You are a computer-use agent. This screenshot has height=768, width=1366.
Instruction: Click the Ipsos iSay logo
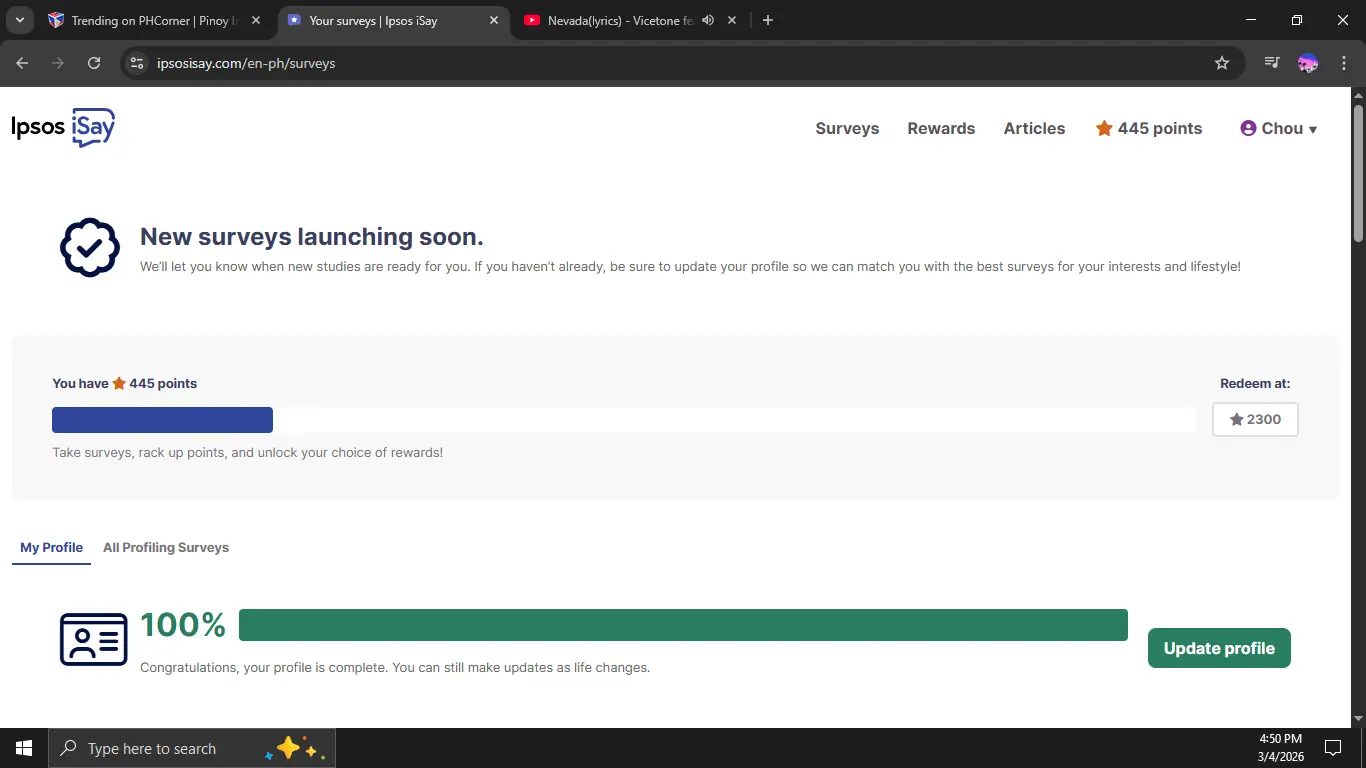tap(63, 128)
